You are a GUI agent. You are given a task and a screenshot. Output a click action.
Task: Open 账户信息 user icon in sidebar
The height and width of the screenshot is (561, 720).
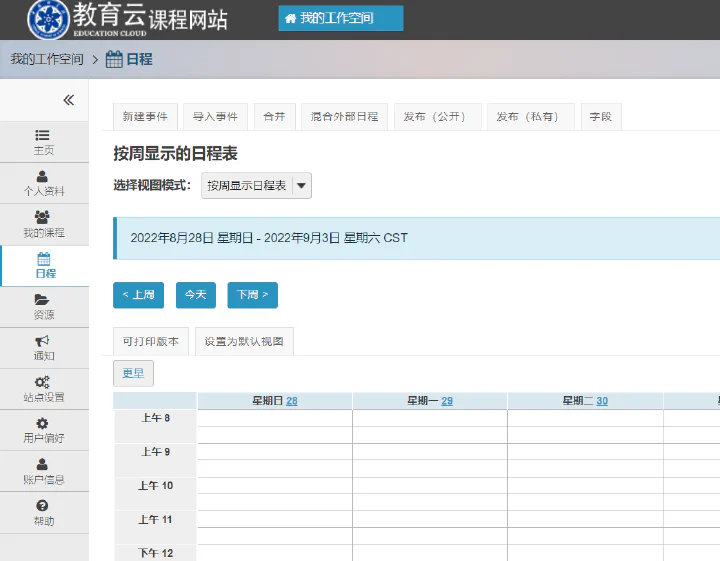point(42,464)
